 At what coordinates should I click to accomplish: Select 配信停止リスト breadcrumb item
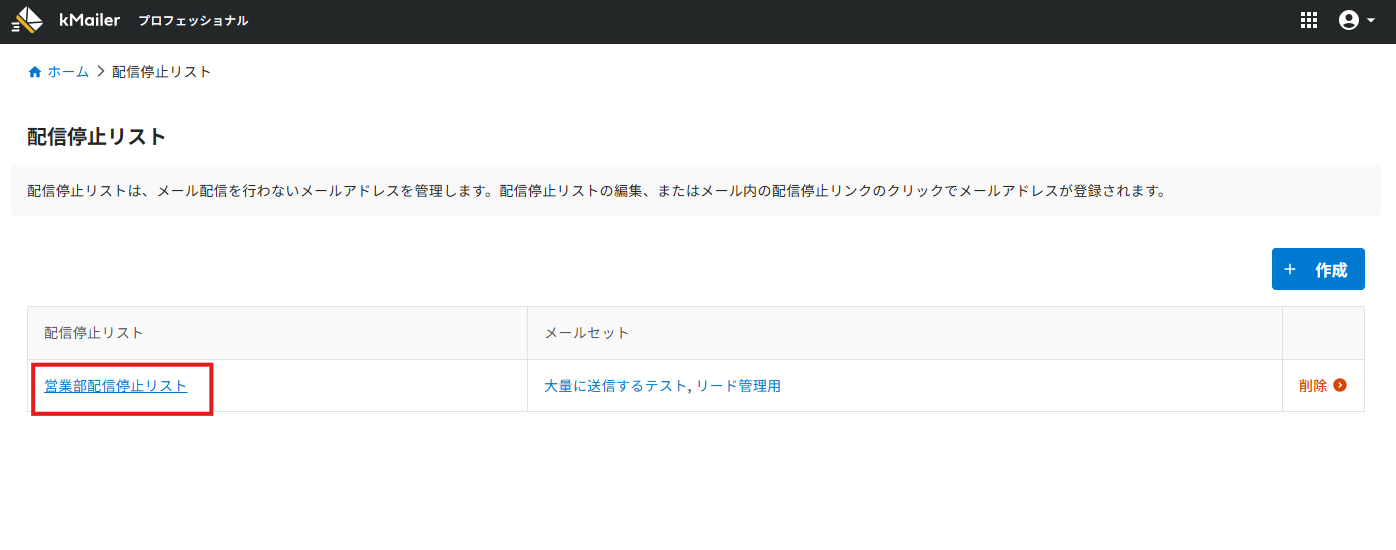click(x=162, y=72)
